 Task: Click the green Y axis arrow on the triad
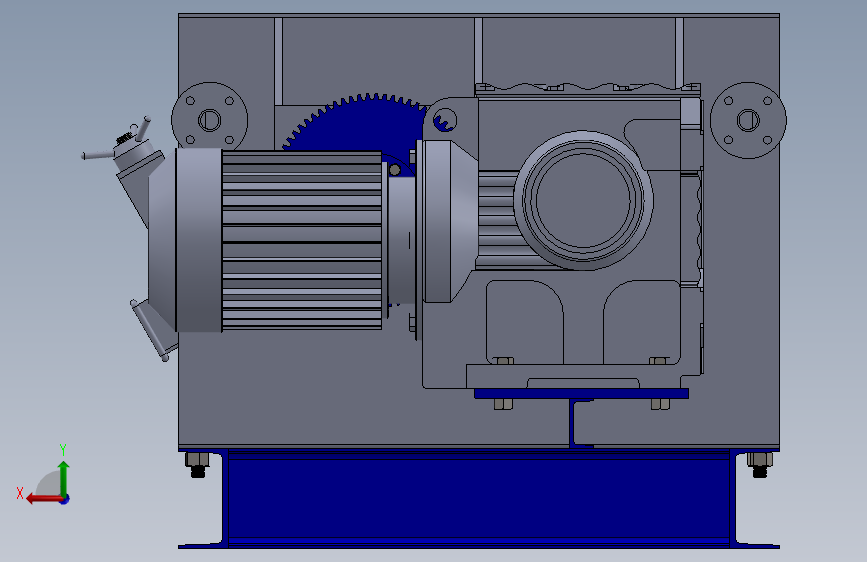[64, 478]
